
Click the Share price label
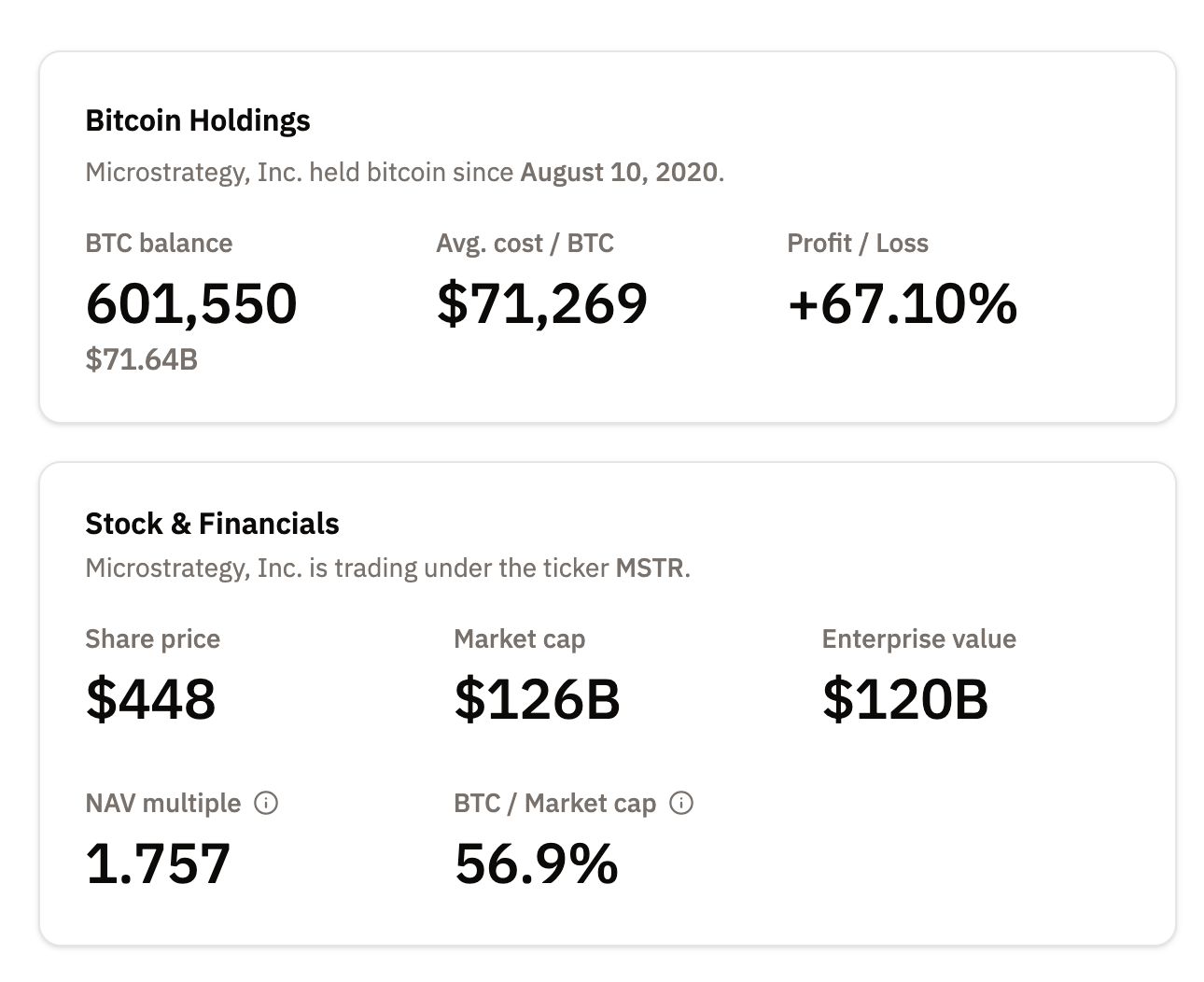tap(152, 639)
